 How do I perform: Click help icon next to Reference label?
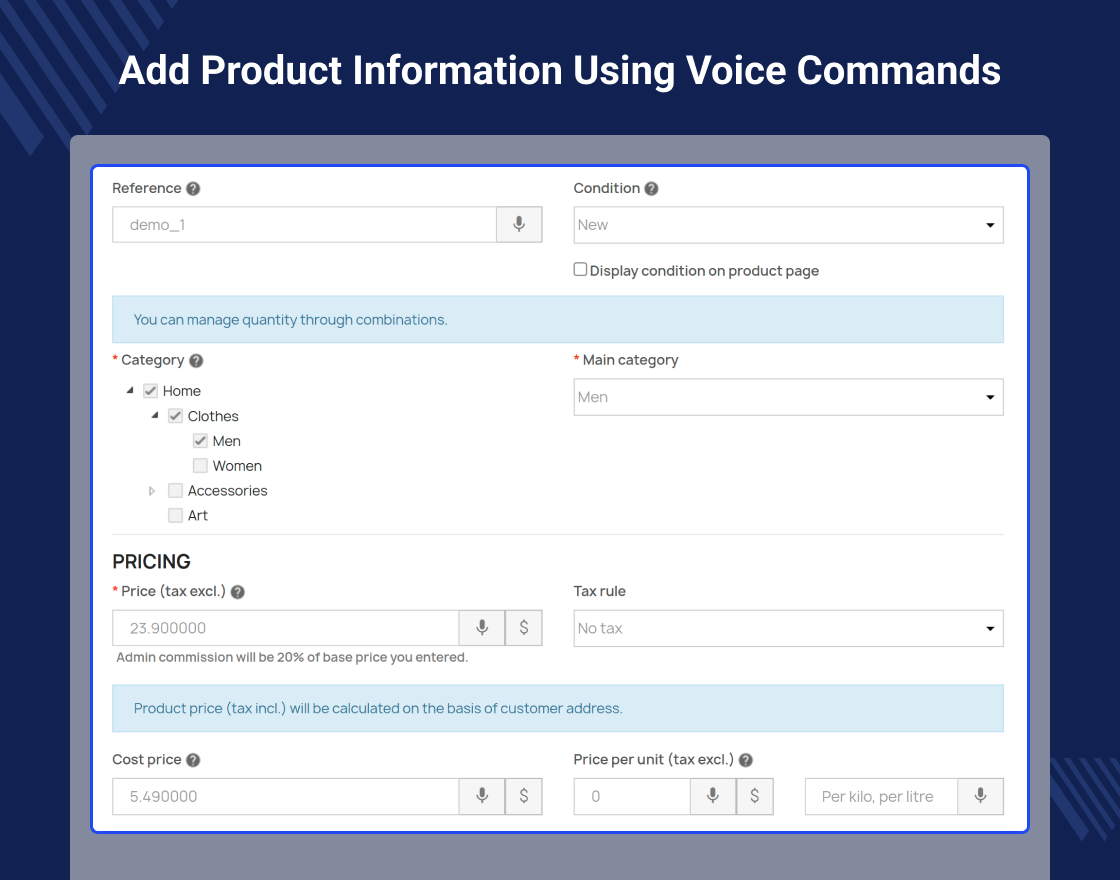coord(193,189)
